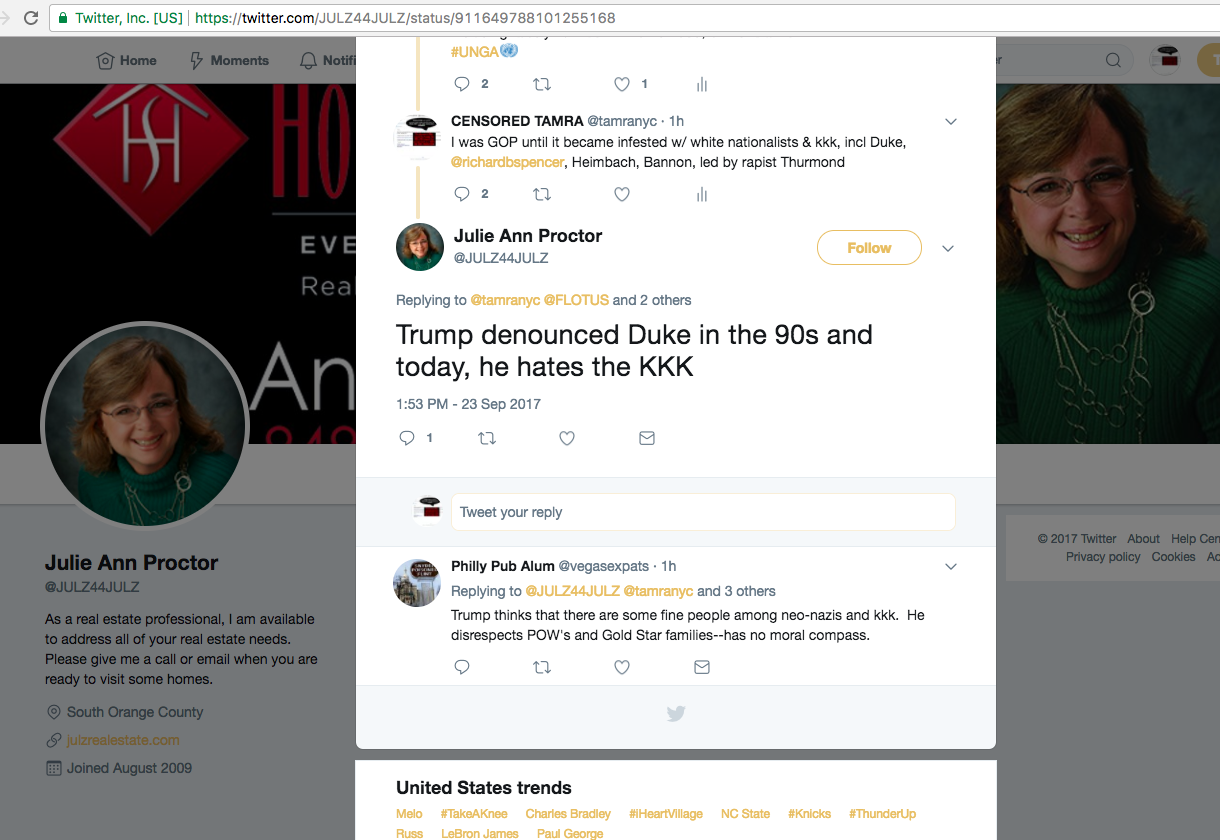This screenshot has height=840, width=1220.
Task: Open the Melo trend
Action: [409, 814]
